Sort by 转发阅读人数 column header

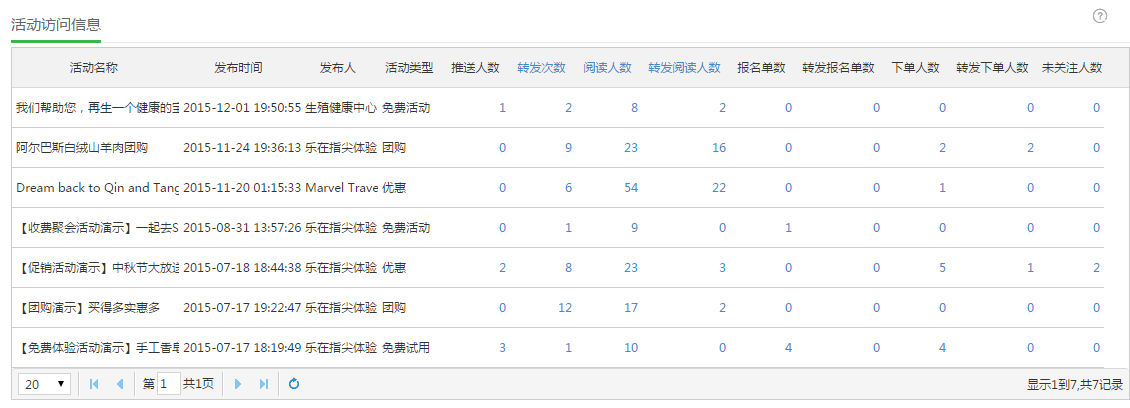click(684, 68)
